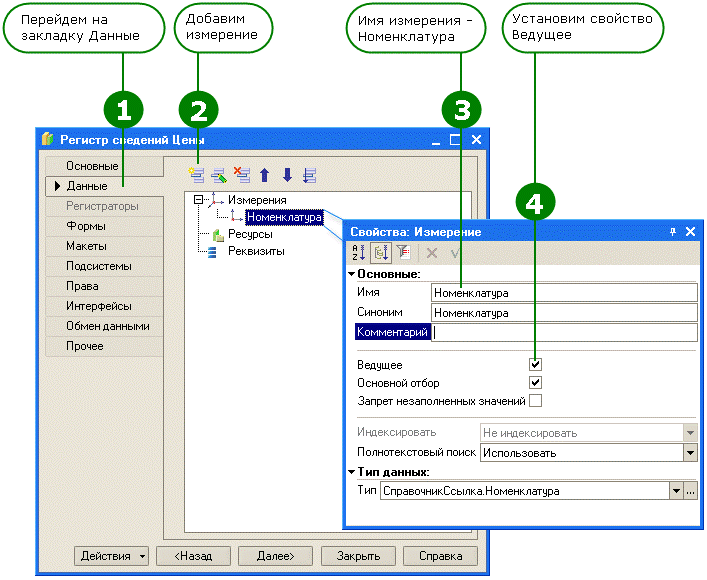Sort properties alphabetically A-Z icon
707x580 pixels.
pyautogui.click(x=359, y=254)
